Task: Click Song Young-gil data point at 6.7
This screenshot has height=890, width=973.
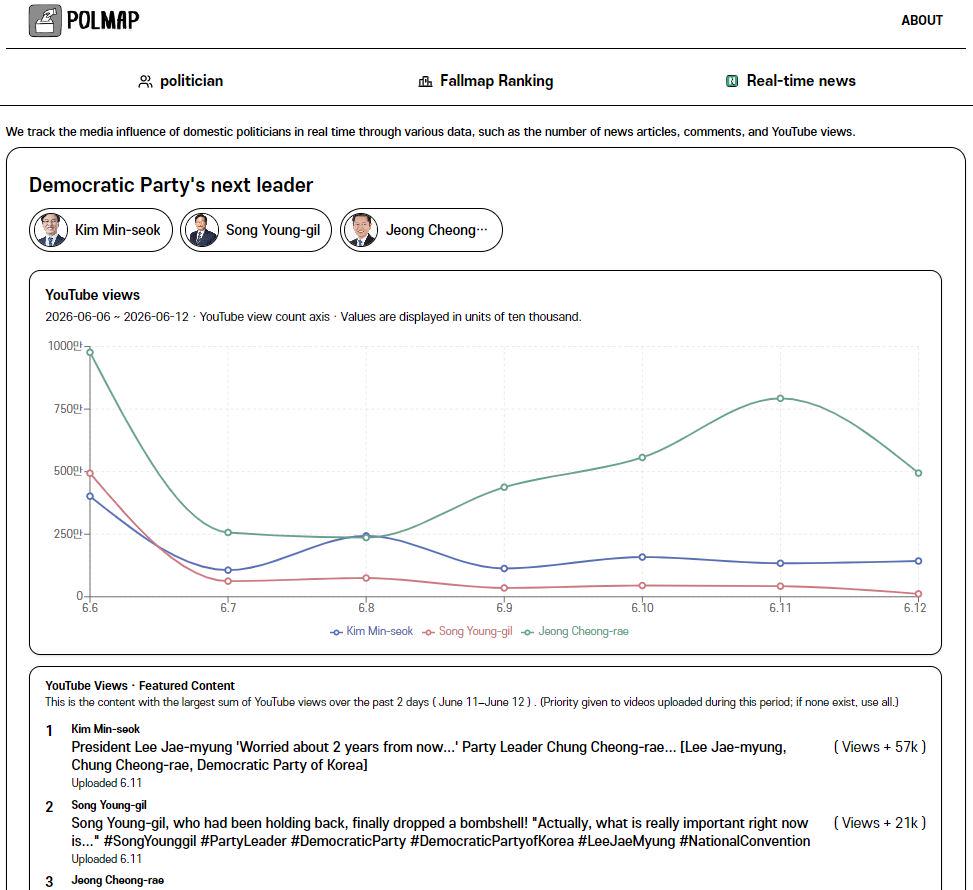Action: coord(228,582)
